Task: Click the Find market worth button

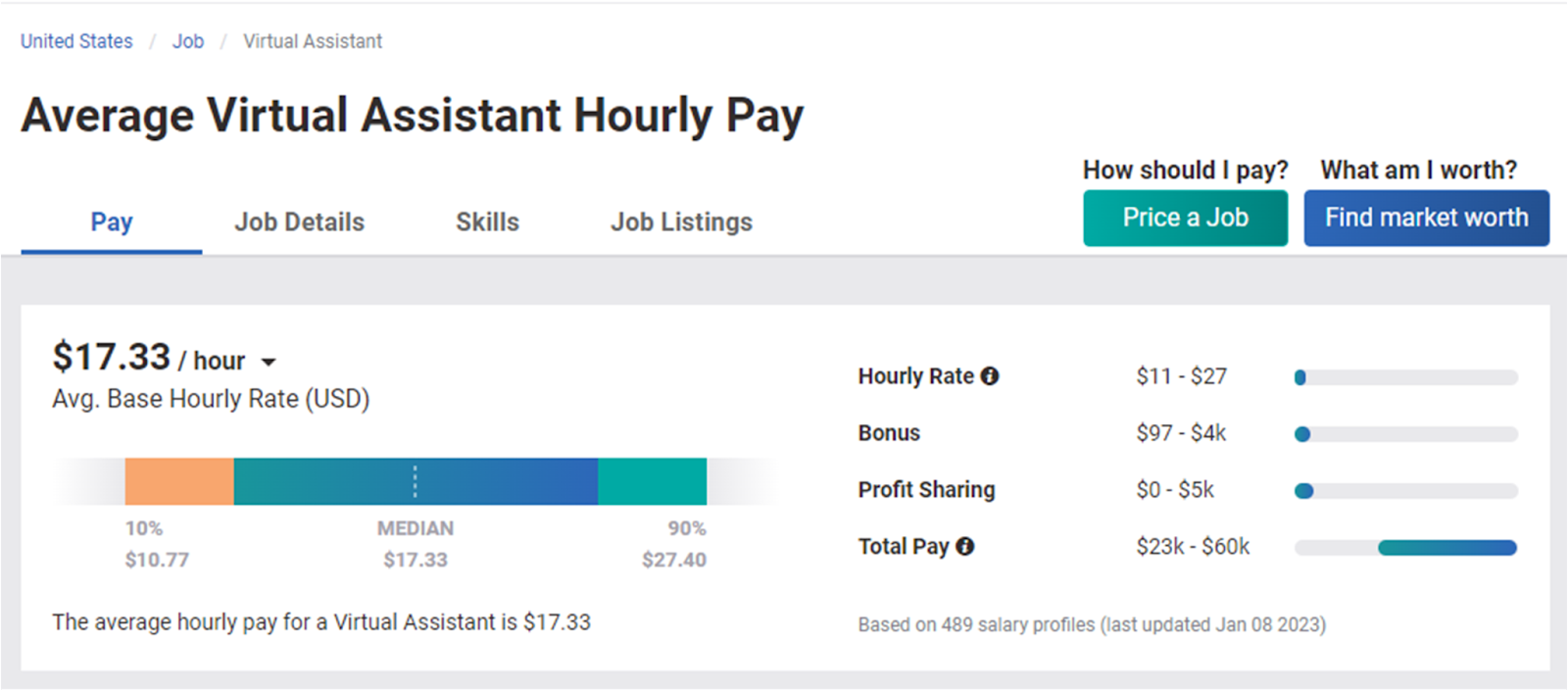Action: pos(1426,218)
